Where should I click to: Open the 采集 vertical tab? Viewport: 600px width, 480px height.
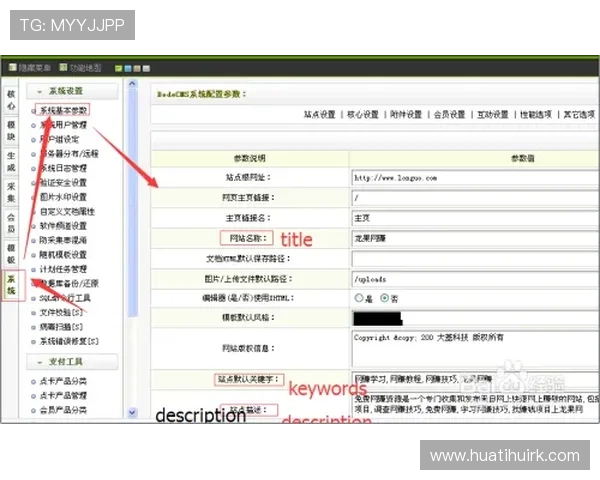coord(11,191)
